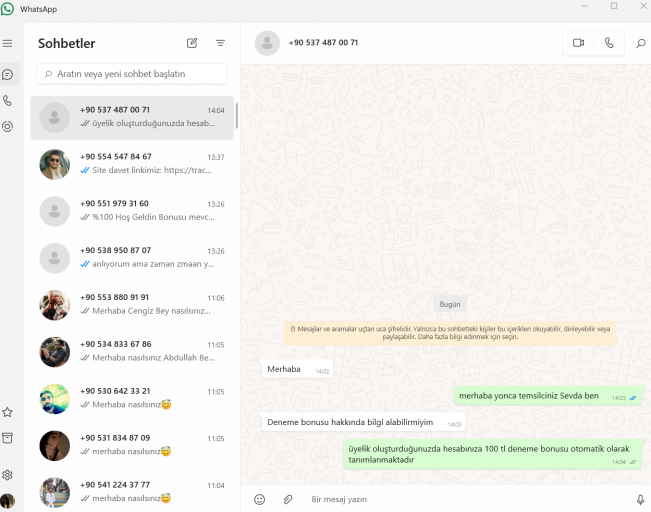Click profile photo of +90 530 642 33 21
The height and width of the screenshot is (512, 651).
pos(54,399)
